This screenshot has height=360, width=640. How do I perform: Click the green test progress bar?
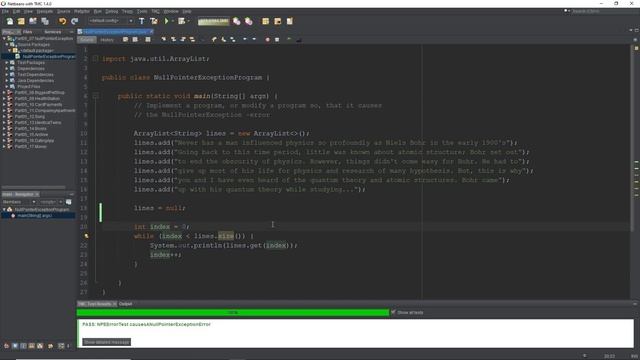(x=233, y=313)
